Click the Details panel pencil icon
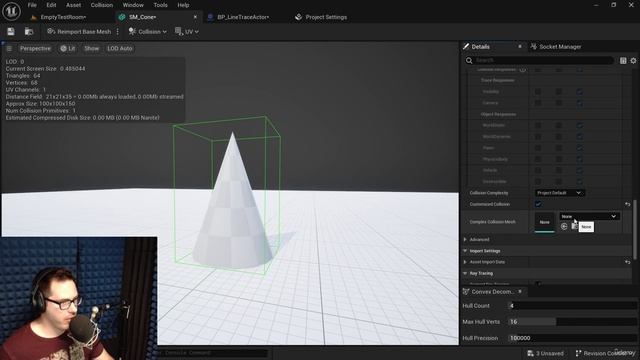This screenshot has height=360, width=640. pos(466,47)
